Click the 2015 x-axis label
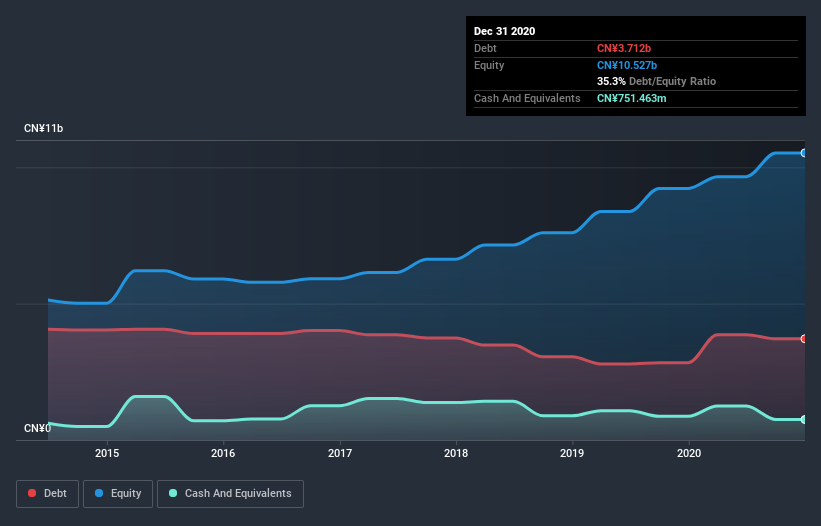The image size is (821, 526). [x=107, y=453]
